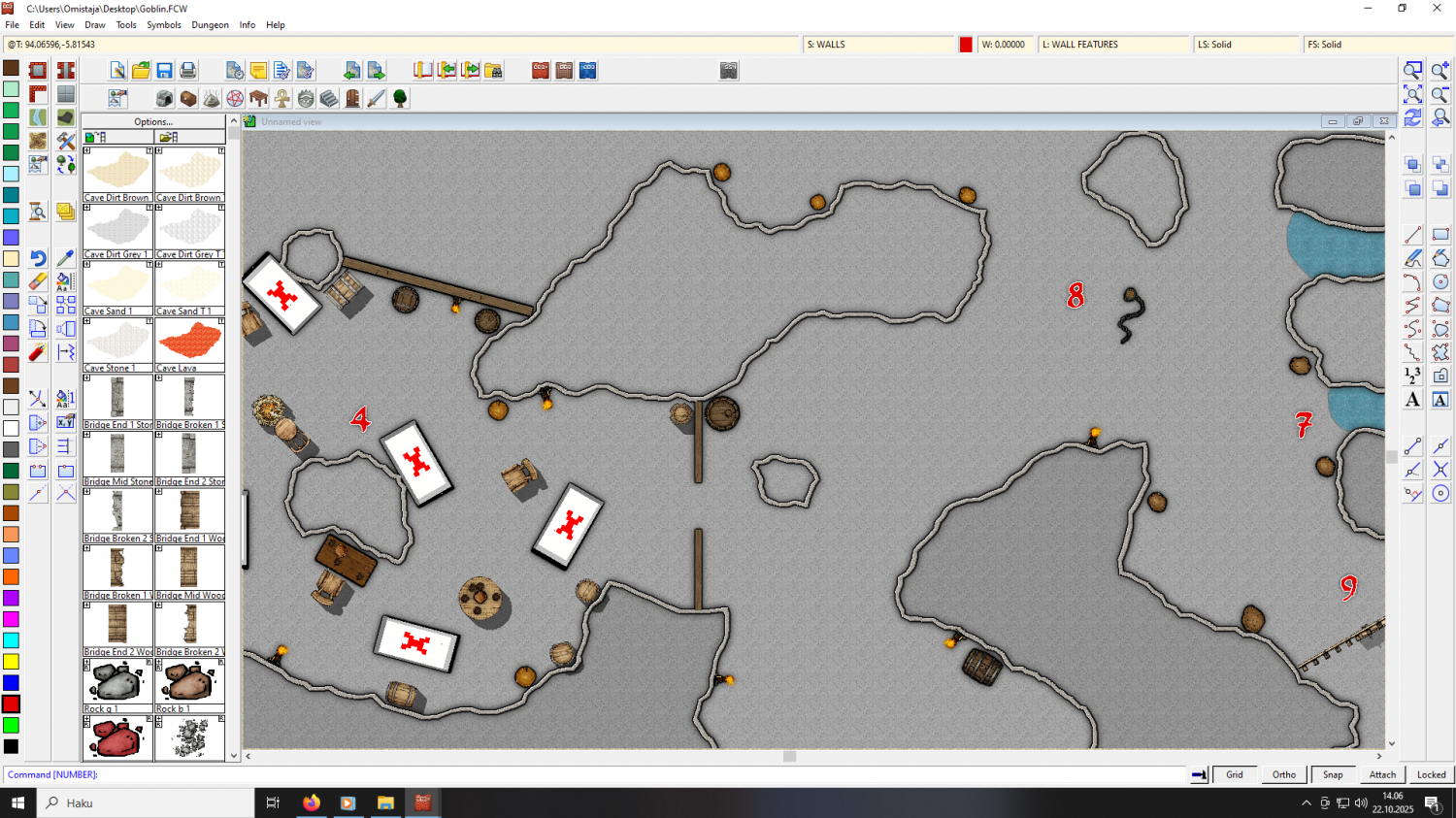Toggle the Snap button
This screenshot has height=818, width=1456.
[x=1333, y=774]
